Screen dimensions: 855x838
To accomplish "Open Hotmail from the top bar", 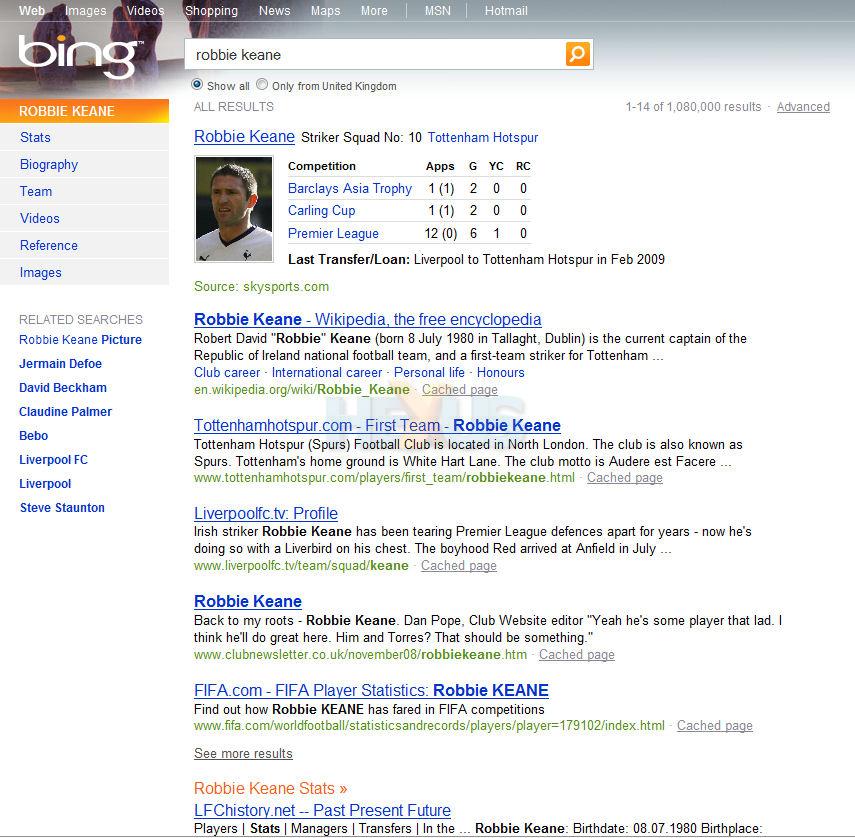I will (x=506, y=10).
